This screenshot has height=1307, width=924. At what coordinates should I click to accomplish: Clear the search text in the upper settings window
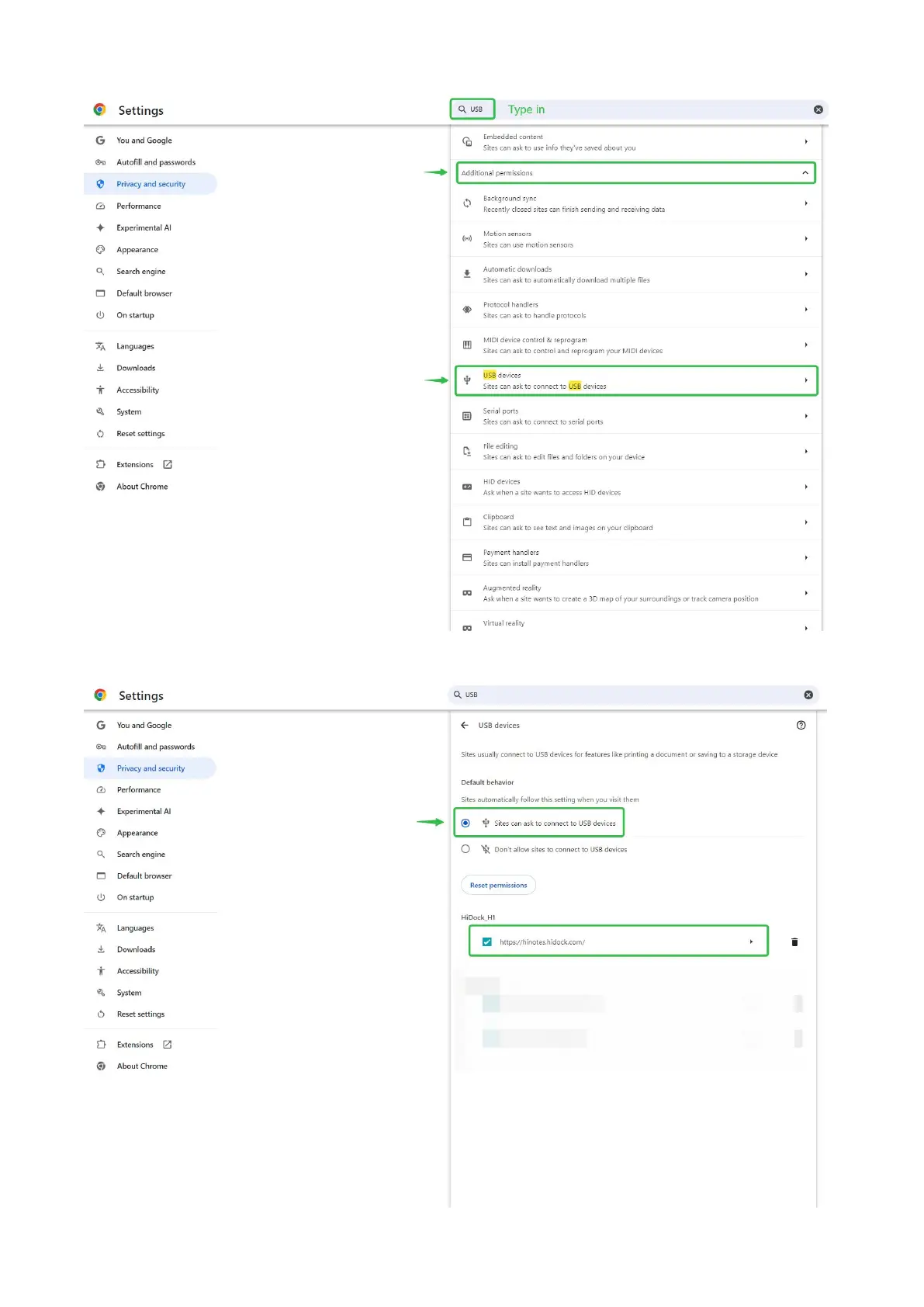(x=818, y=109)
